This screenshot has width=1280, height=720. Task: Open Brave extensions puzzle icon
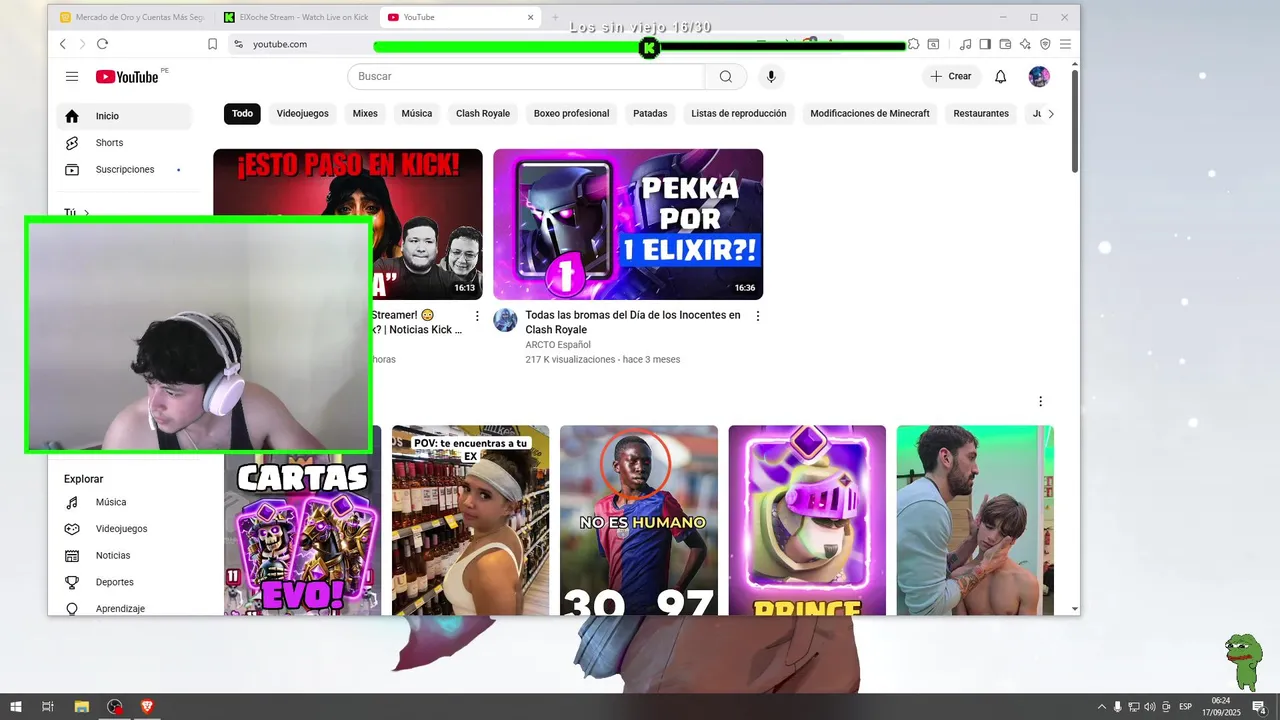point(913,44)
